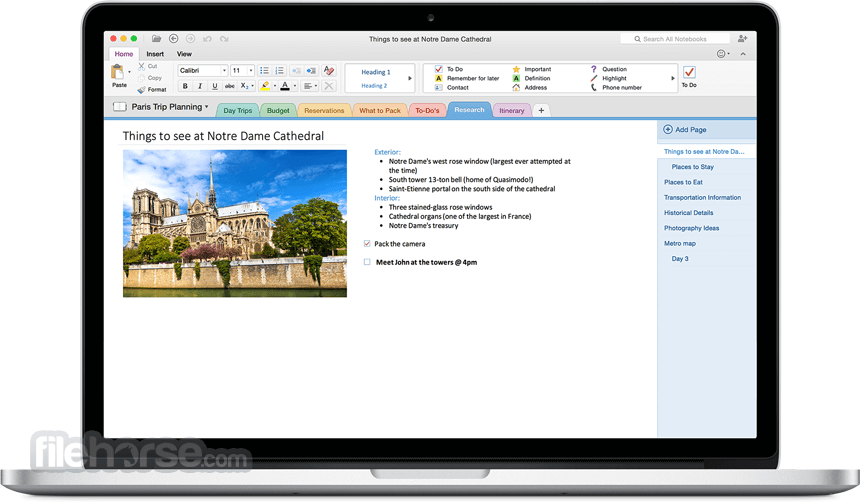Open the paragraph alignment dropdown
860x503 pixels.
310,86
